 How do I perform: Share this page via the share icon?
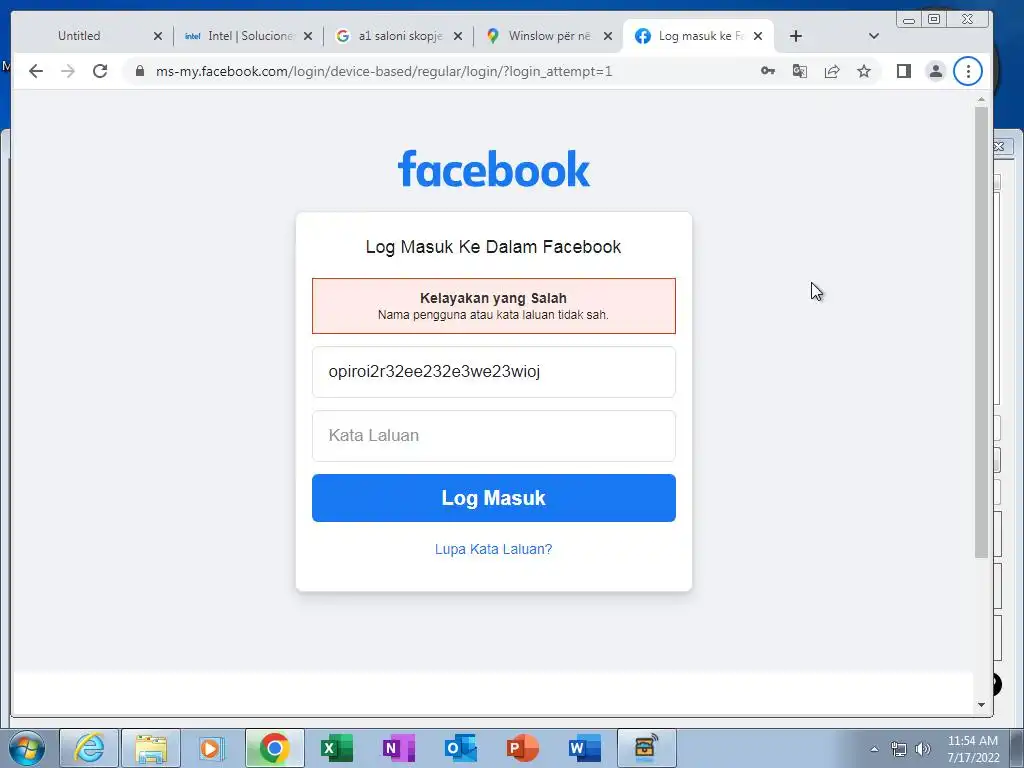[x=832, y=71]
